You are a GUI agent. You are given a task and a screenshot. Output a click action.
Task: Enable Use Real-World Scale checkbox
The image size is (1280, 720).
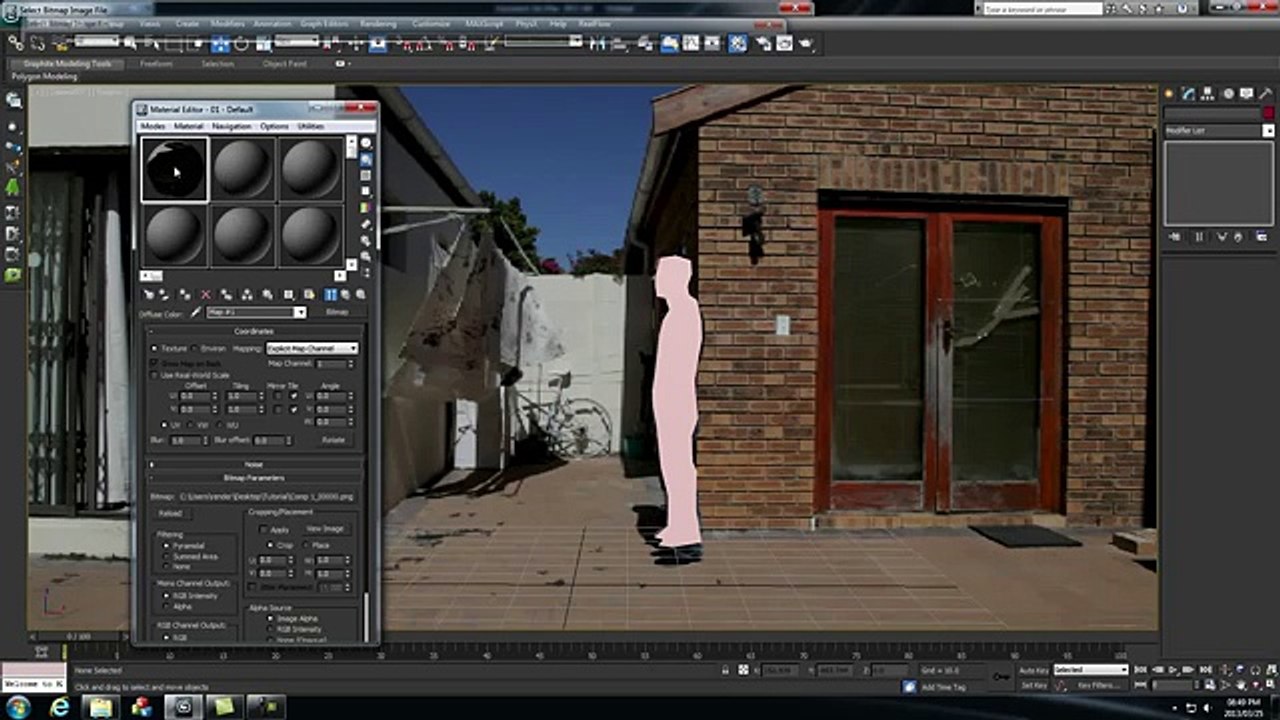click(154, 375)
